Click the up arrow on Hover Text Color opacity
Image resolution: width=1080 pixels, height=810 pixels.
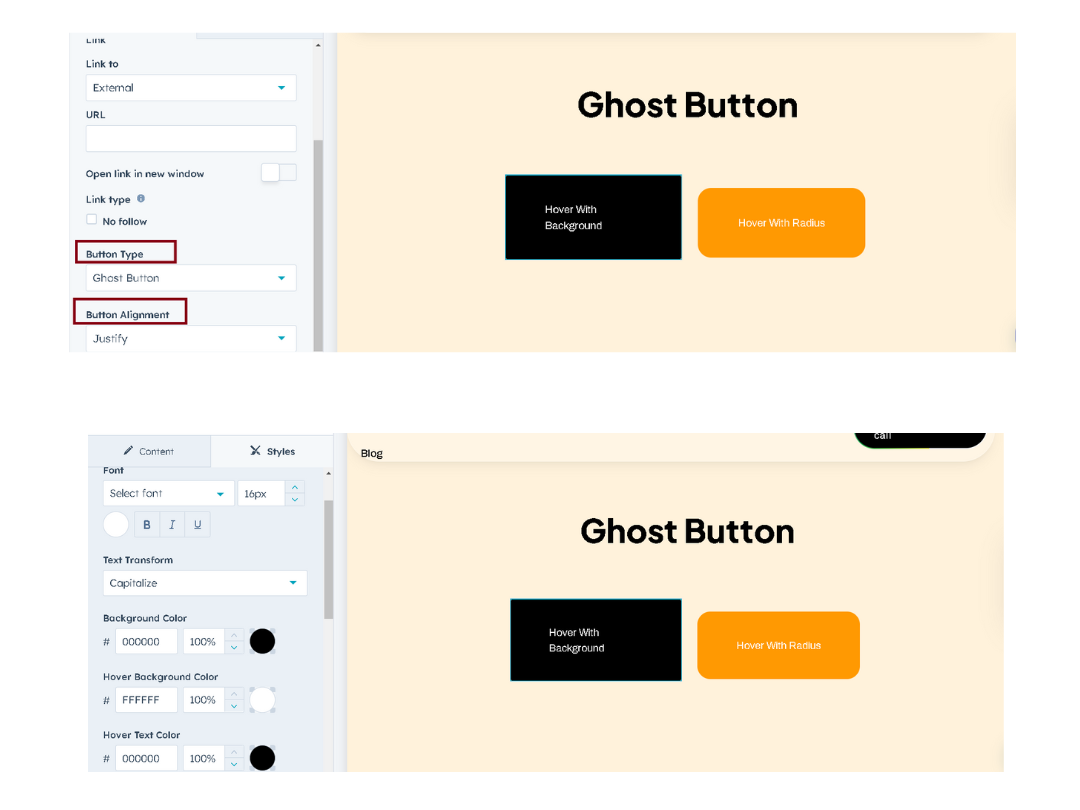(234, 752)
